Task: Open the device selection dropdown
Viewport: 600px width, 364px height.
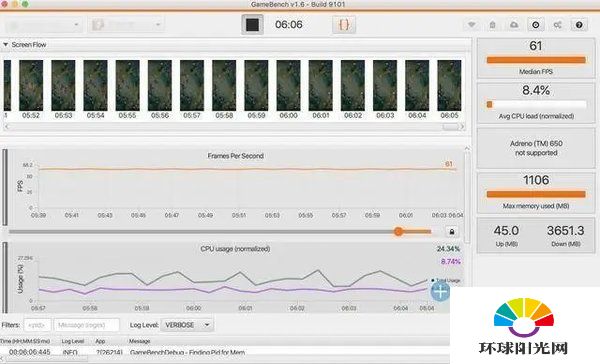Action: (43, 25)
